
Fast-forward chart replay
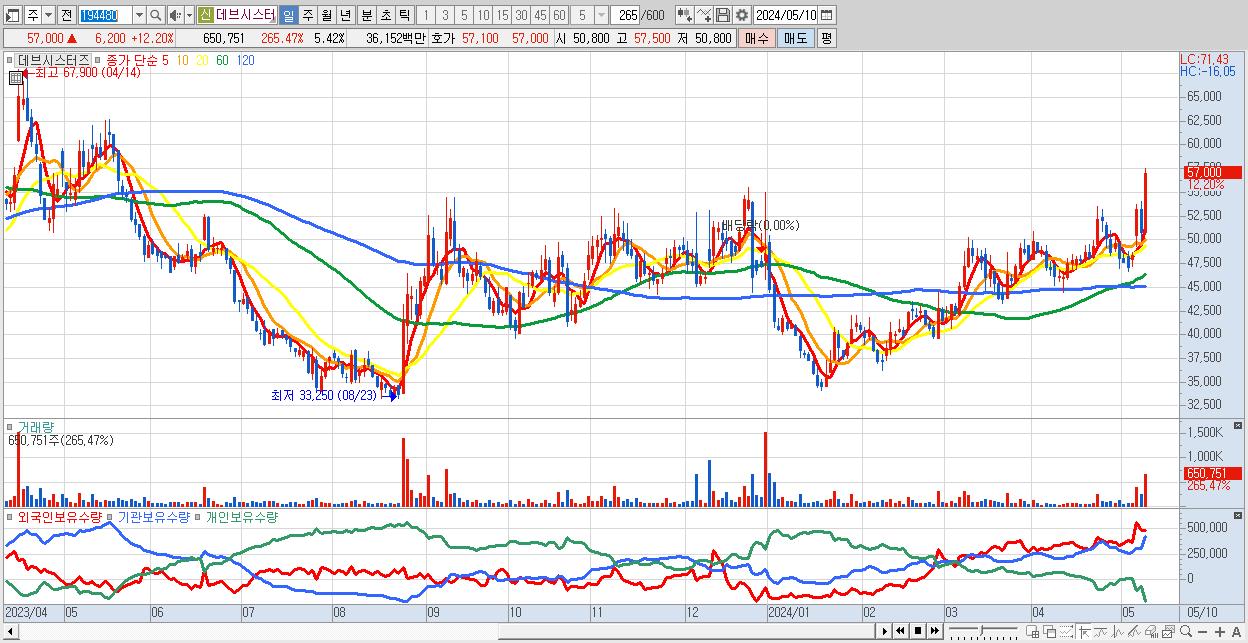(x=935, y=631)
